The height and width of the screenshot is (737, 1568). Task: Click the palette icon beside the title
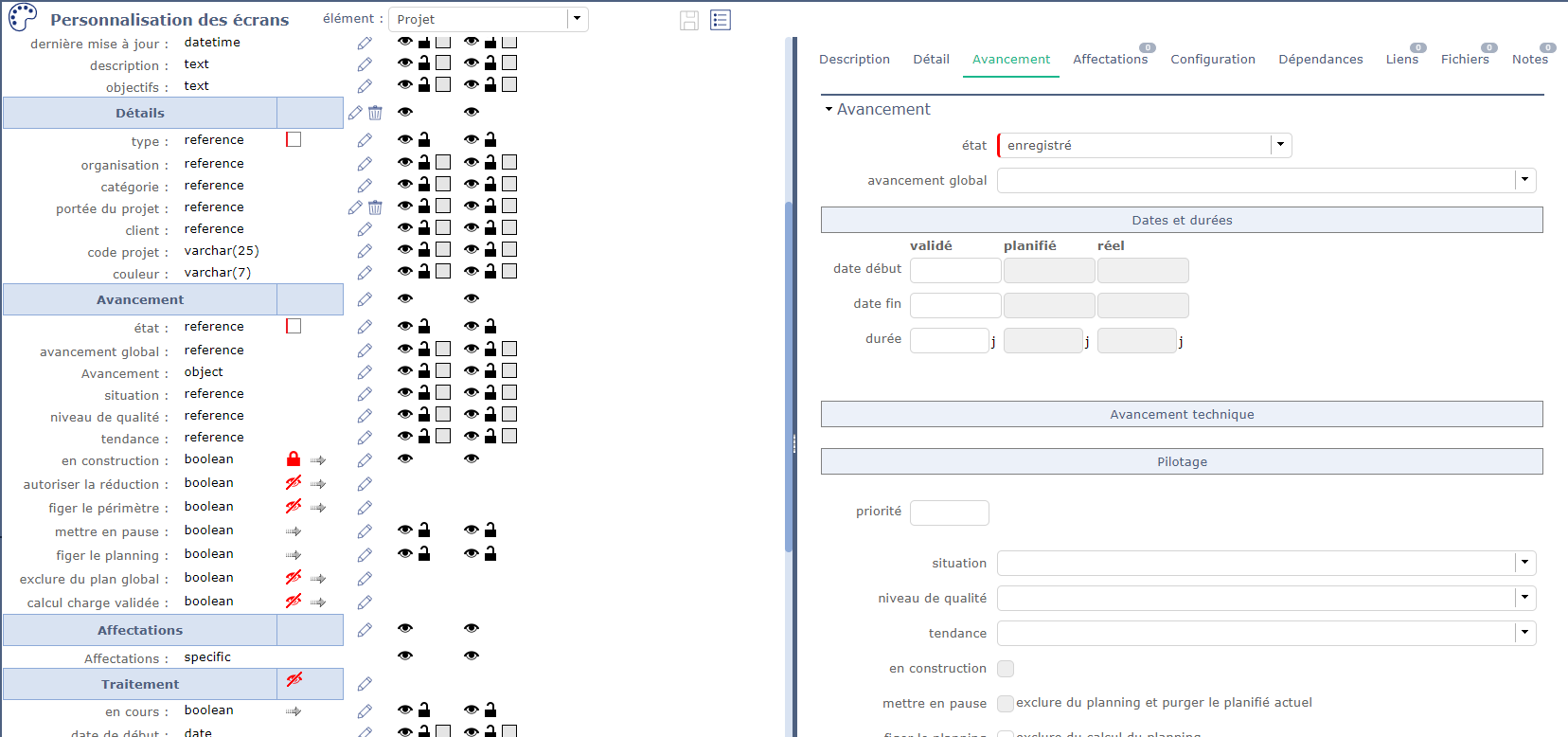[23, 18]
